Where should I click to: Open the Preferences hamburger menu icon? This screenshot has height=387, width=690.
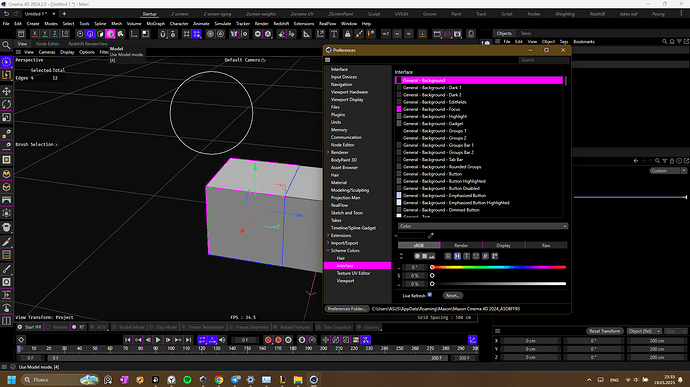point(328,60)
